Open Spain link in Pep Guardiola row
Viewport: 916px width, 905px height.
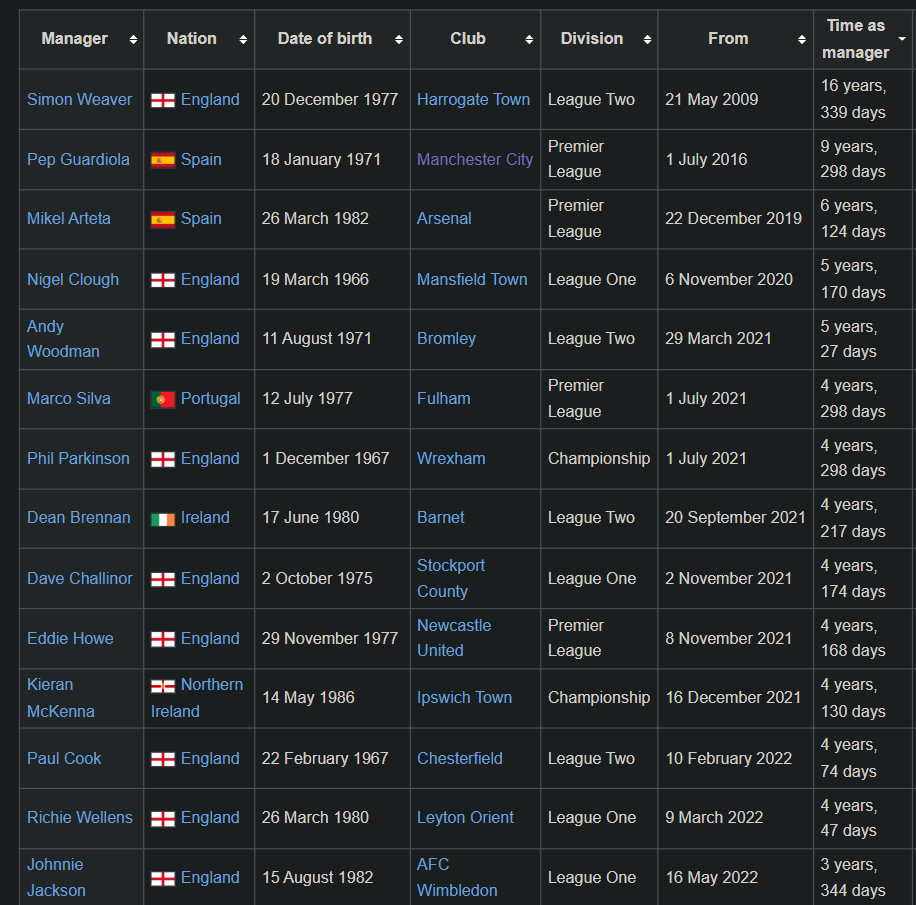[201, 159]
